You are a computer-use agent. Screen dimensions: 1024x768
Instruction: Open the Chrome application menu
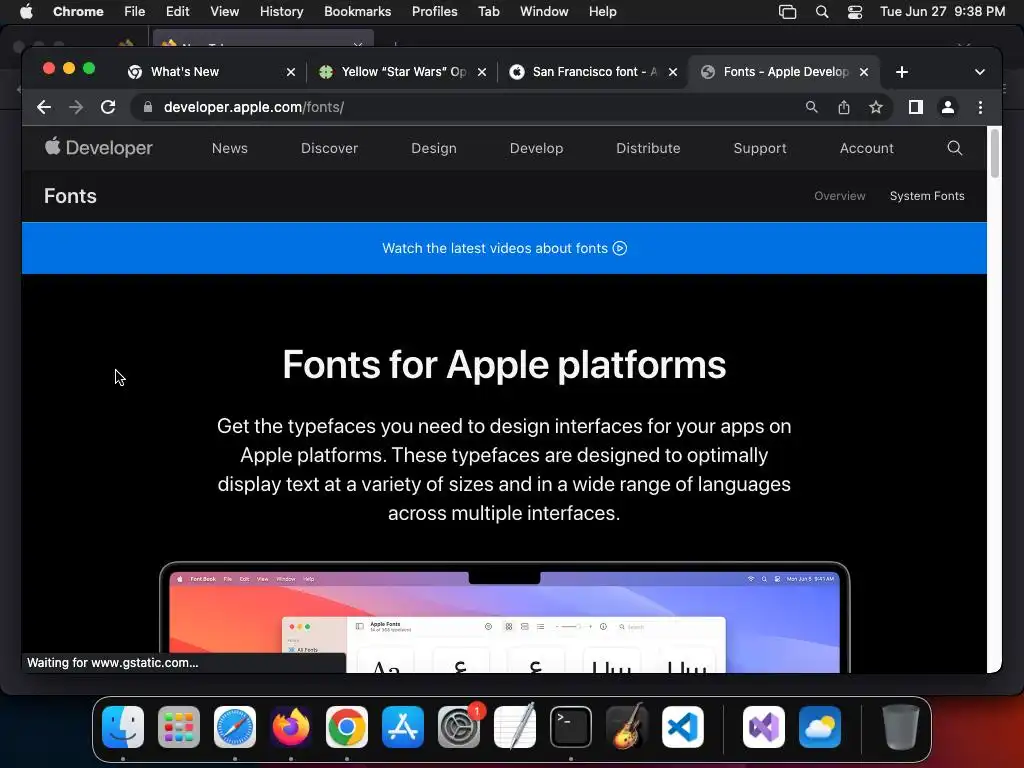78,12
